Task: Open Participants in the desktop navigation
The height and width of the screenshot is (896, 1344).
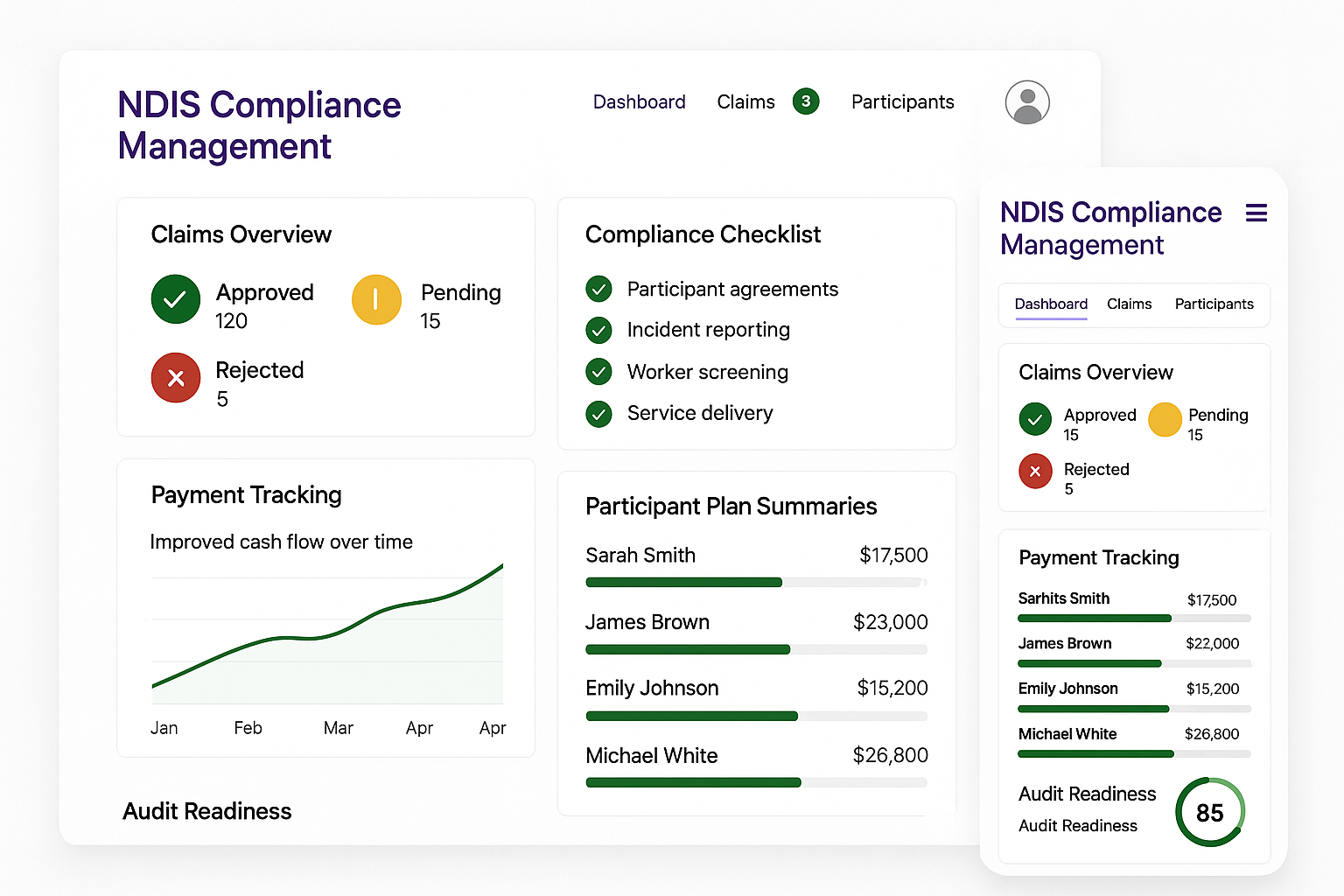Action: tap(902, 102)
